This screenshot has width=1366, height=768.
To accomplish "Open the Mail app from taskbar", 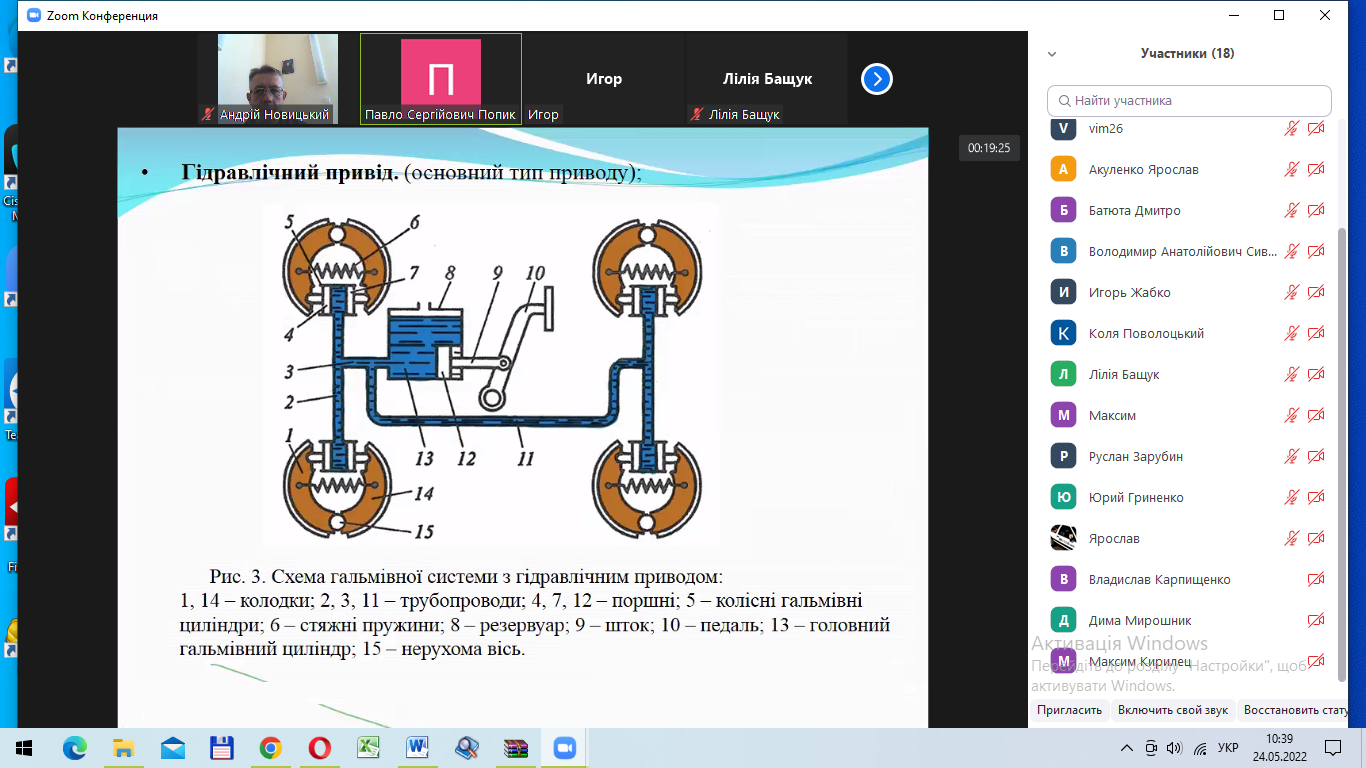I will pos(172,748).
